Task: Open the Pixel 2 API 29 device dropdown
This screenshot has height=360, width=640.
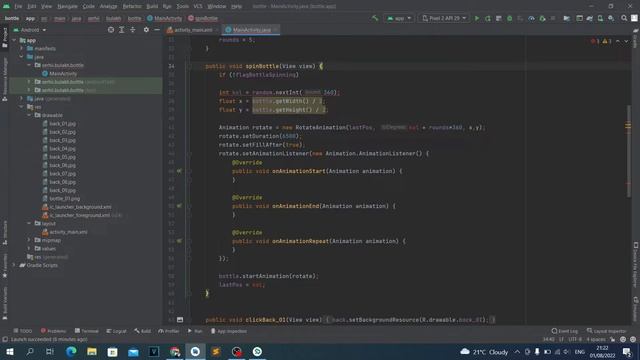Action: tap(444, 18)
